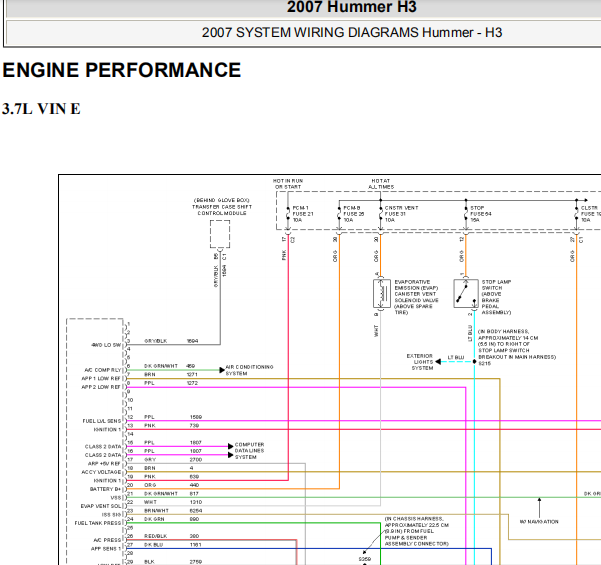Image resolution: width=601 pixels, height=565 pixels.
Task: Click the "RED/BLK" wire color on pin 26
Action: (155, 536)
